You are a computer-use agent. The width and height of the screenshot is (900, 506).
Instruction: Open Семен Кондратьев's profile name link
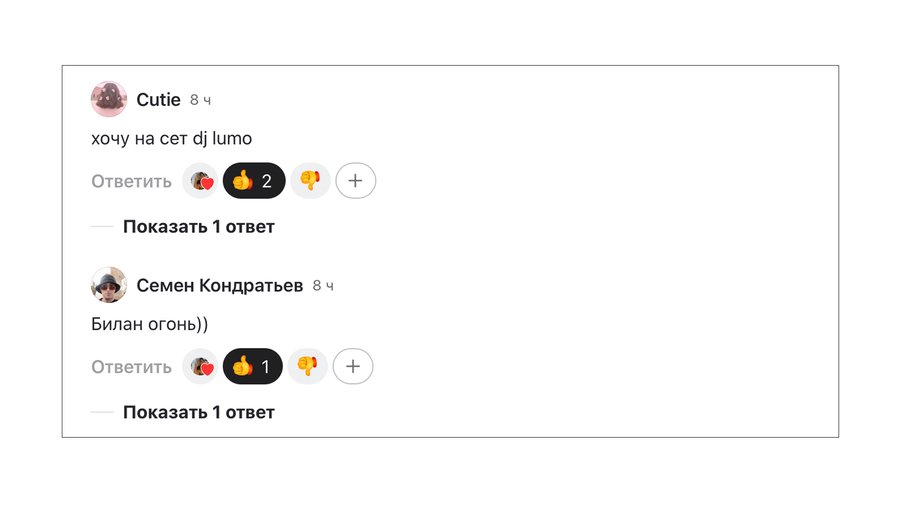point(219,286)
